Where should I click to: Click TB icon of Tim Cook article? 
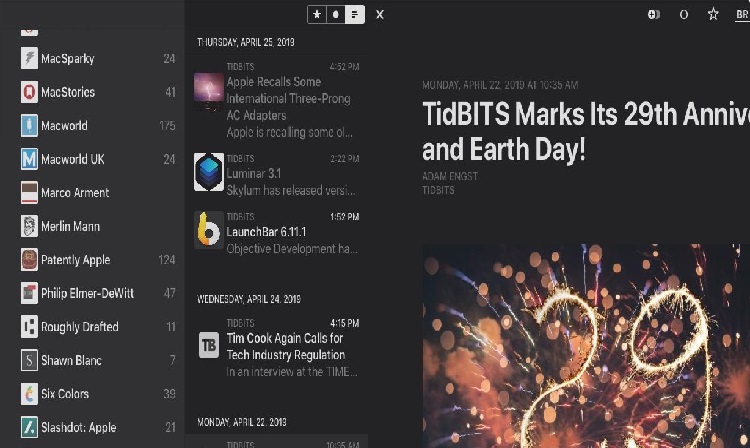pos(209,345)
